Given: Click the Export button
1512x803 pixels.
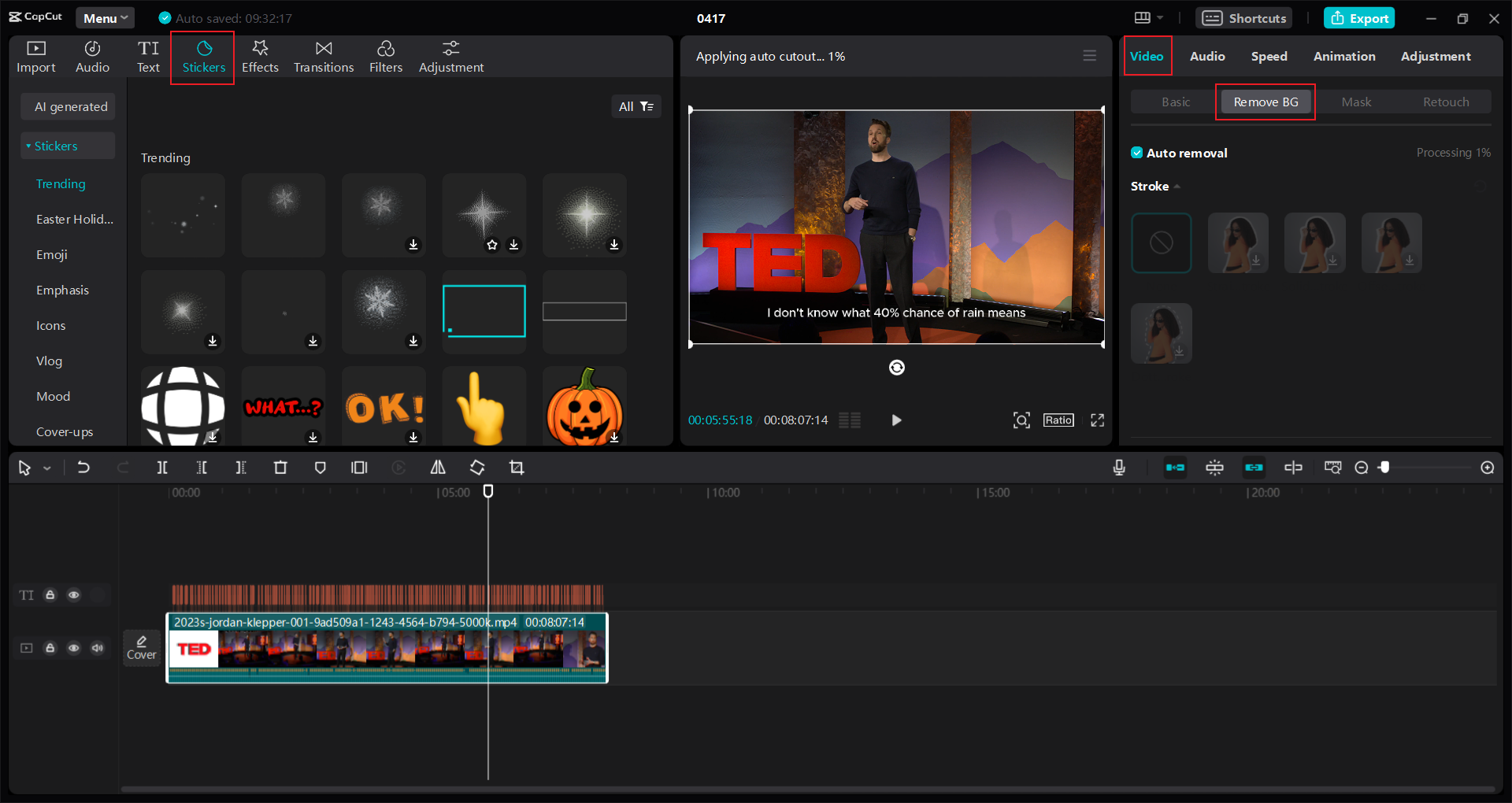Looking at the screenshot, I should coord(1358,17).
